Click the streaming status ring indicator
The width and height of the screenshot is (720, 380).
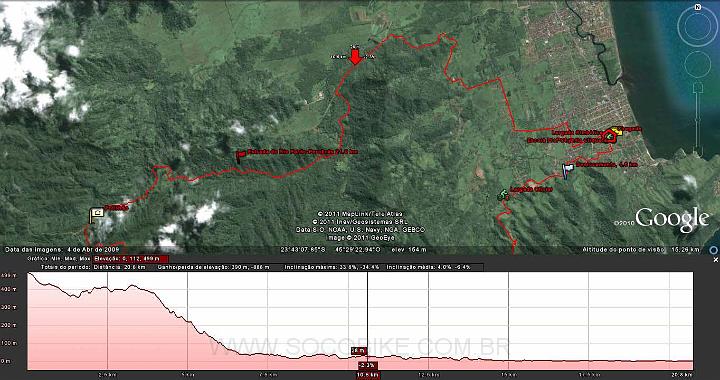tap(713, 250)
